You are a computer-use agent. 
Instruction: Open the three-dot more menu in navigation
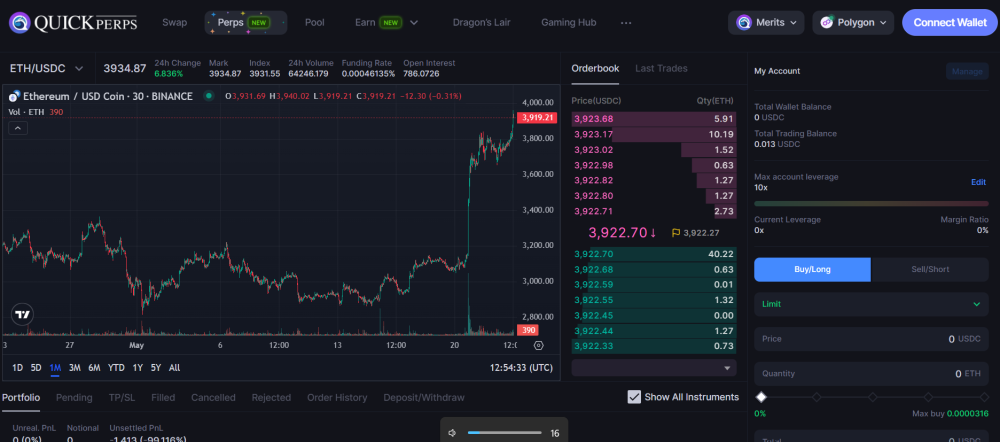(626, 22)
